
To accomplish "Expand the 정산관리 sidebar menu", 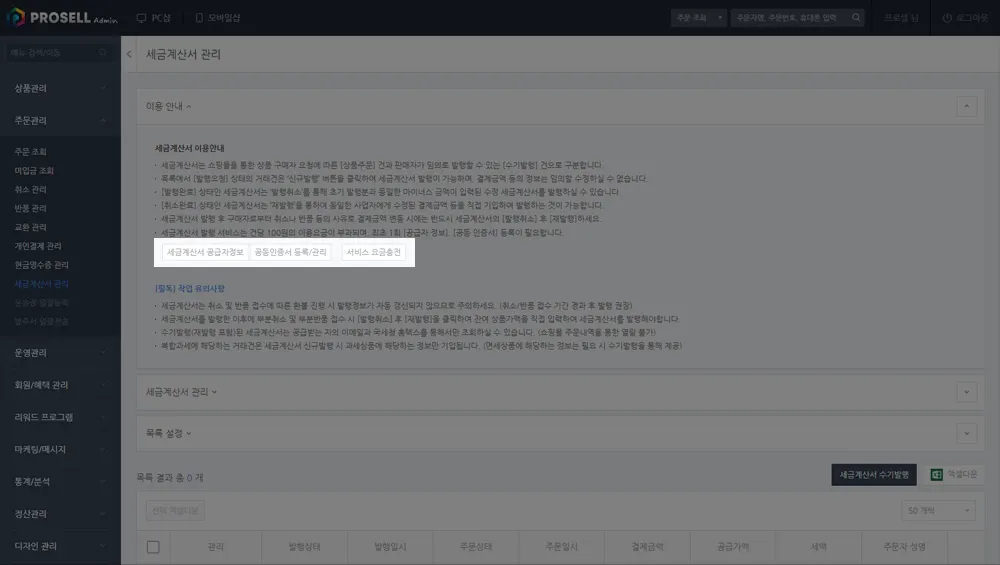I will tap(60, 514).
